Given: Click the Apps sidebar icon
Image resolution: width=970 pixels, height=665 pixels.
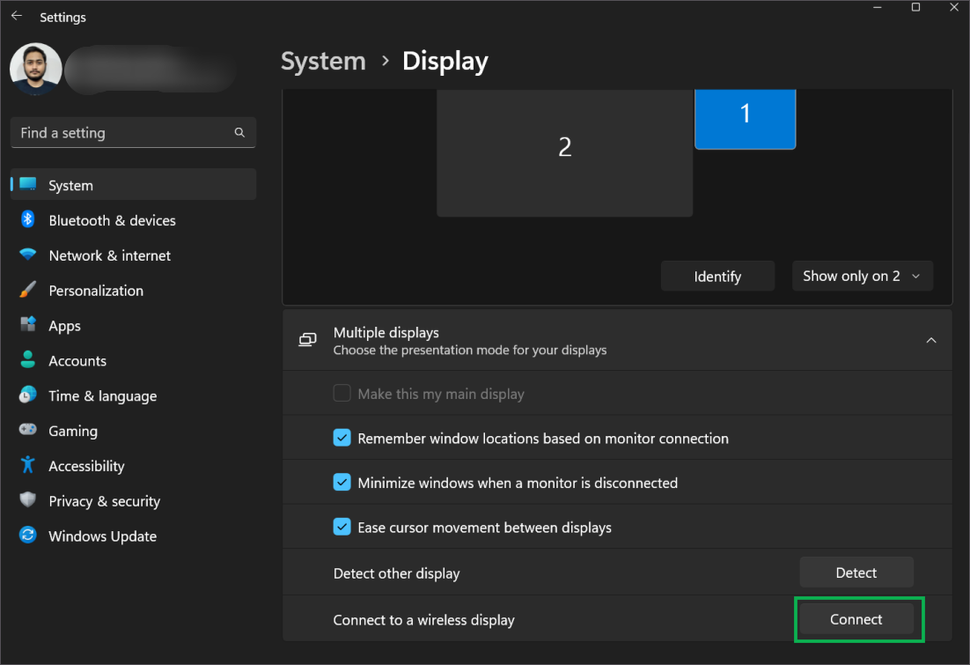Looking at the screenshot, I should [26, 325].
